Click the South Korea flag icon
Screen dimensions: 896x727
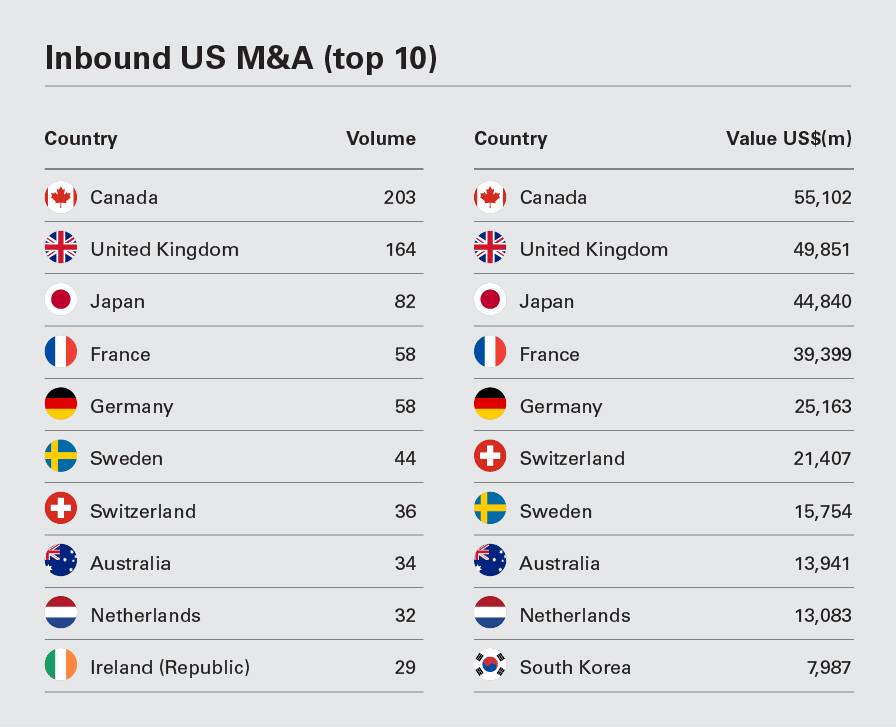[x=490, y=667]
